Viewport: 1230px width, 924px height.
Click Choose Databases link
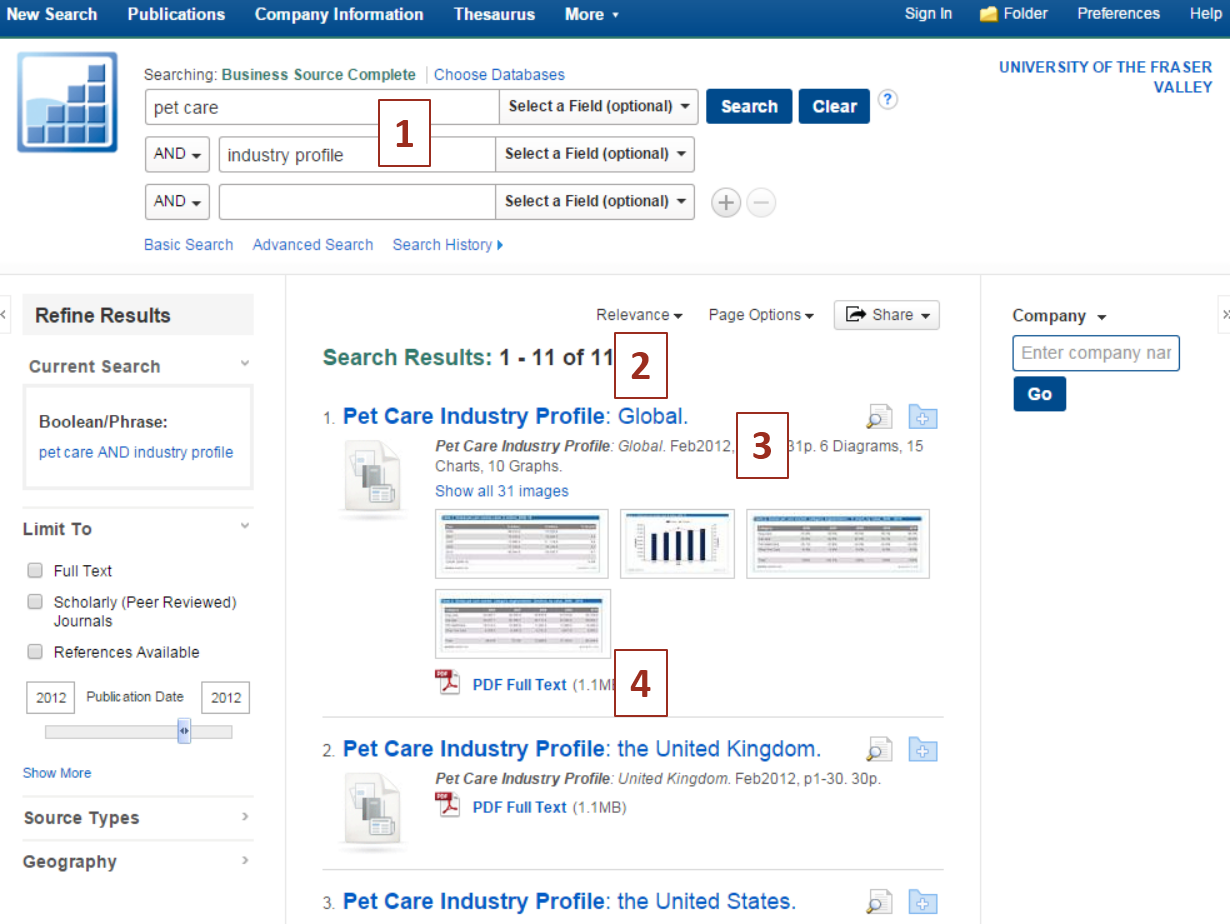click(499, 75)
